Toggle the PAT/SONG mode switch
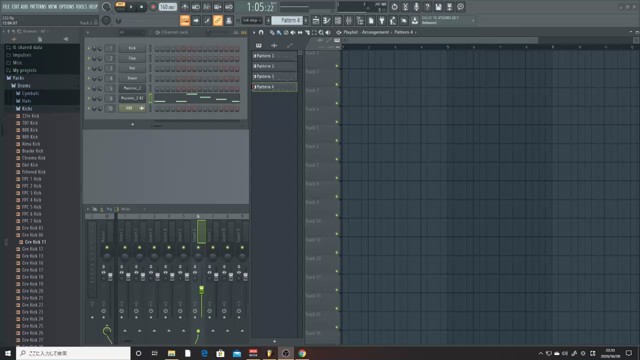Viewport: 640px width, 360px height. tap(120, 7)
